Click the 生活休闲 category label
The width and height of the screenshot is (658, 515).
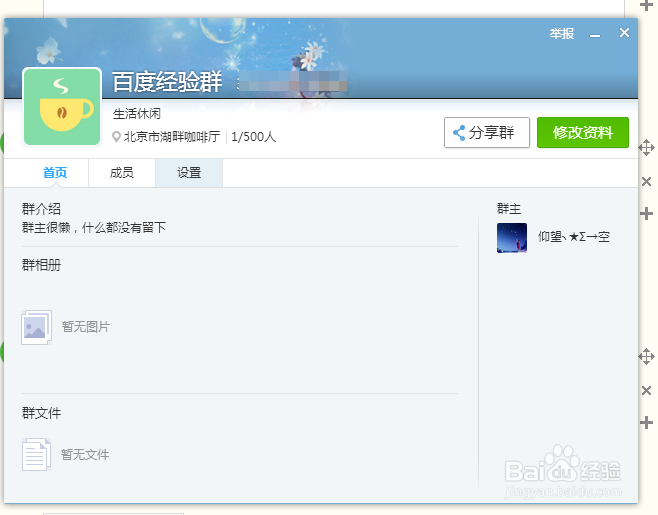point(137,114)
